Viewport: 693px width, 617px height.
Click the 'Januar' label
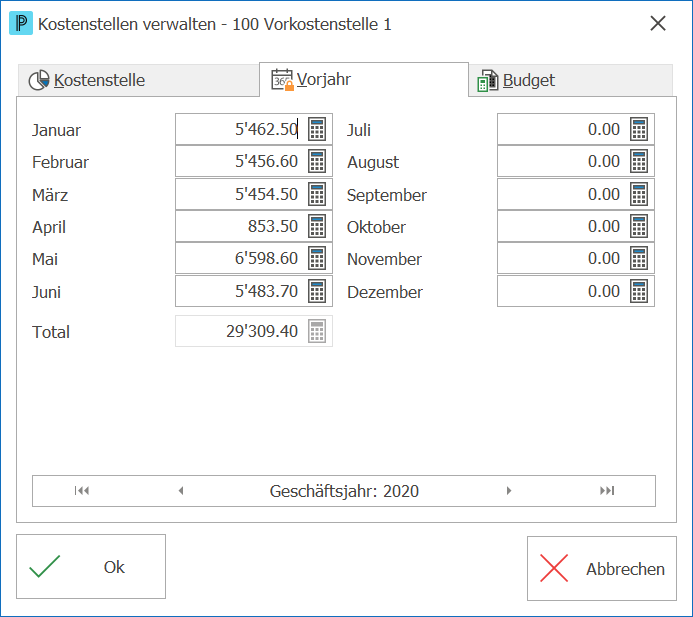point(56,130)
